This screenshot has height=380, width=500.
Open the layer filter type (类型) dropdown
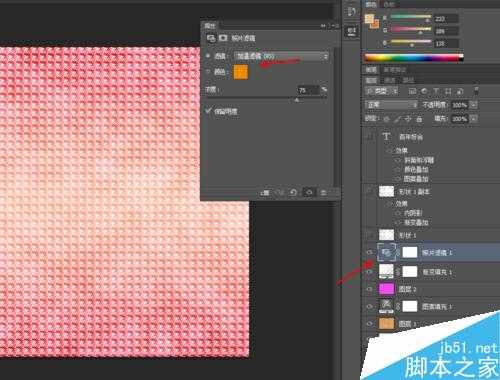tap(382, 91)
